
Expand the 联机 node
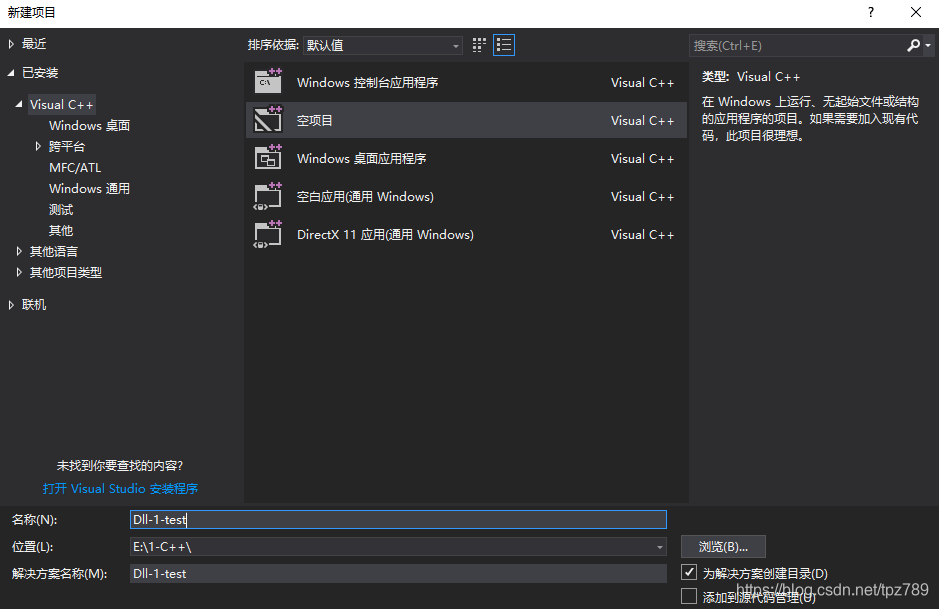tap(11, 305)
